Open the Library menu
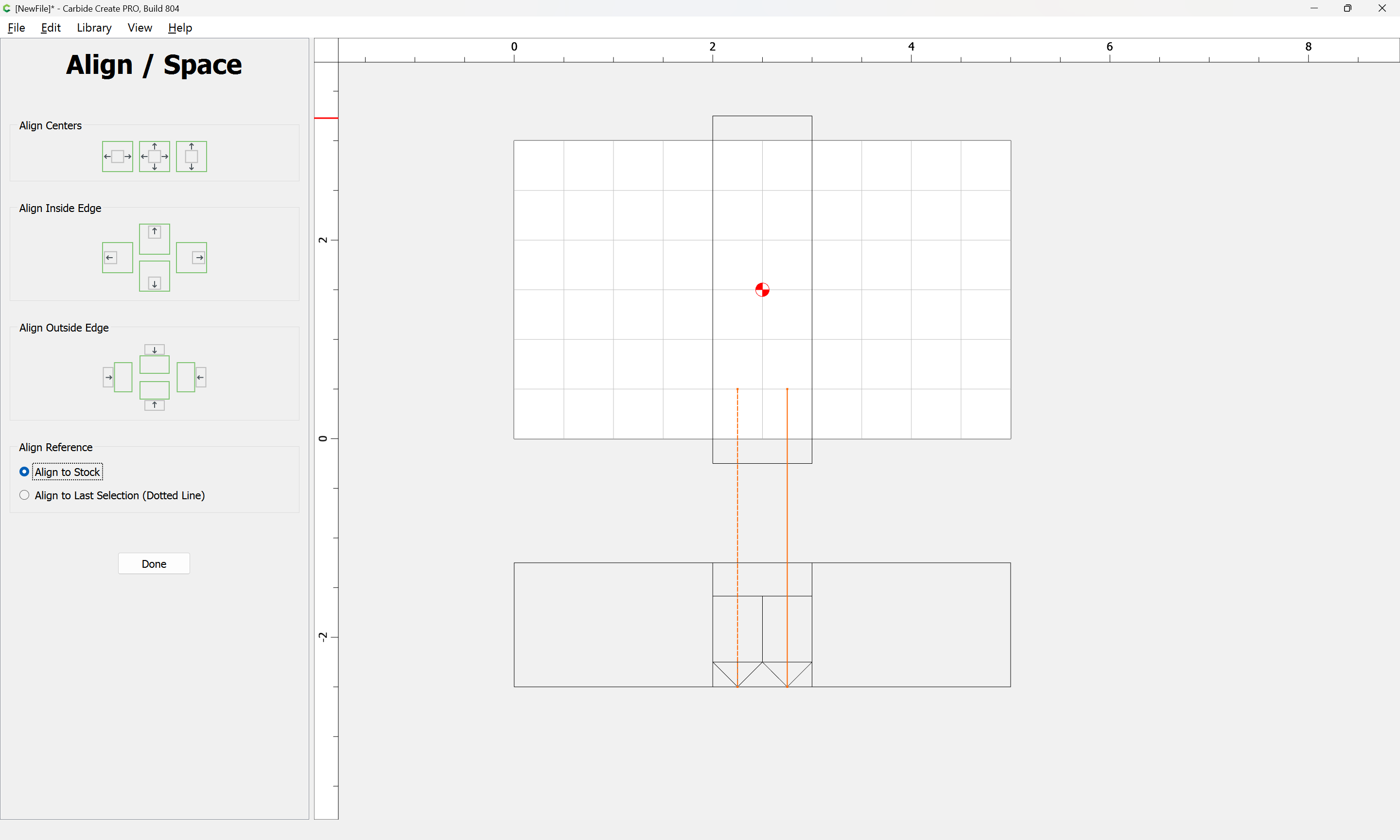This screenshot has height=840, width=1400. click(x=94, y=28)
